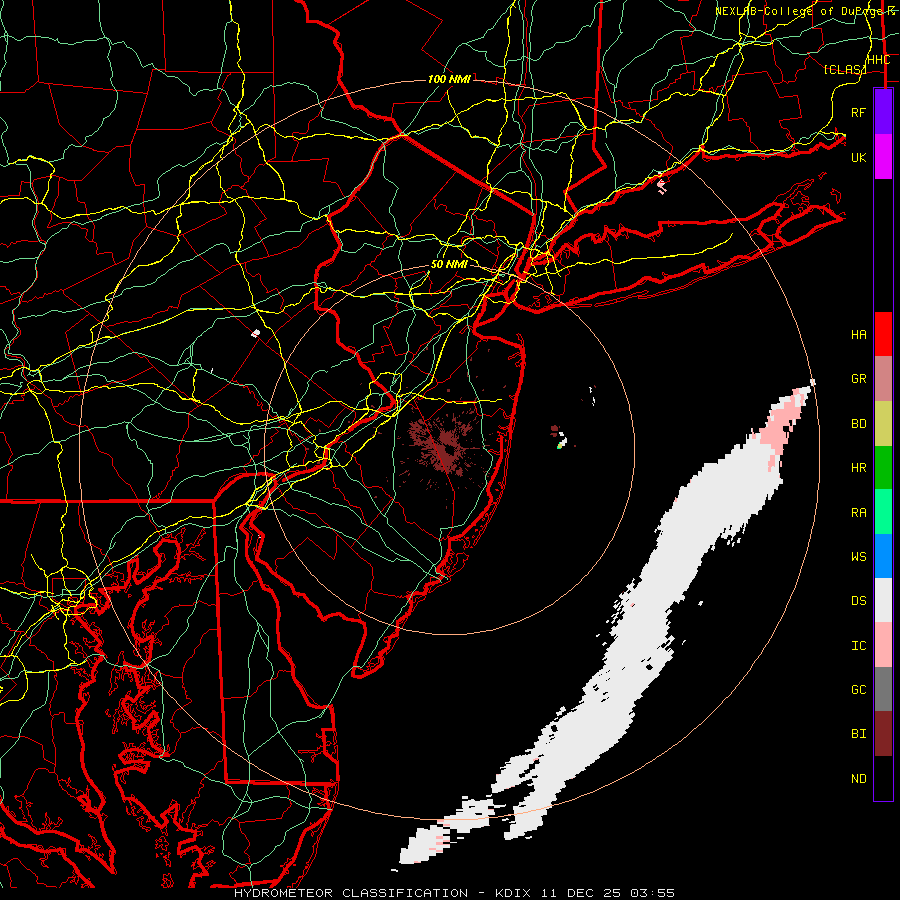
Task: Click the HYDROMETEOR CLASSIFICATION title text
Action: 351,893
